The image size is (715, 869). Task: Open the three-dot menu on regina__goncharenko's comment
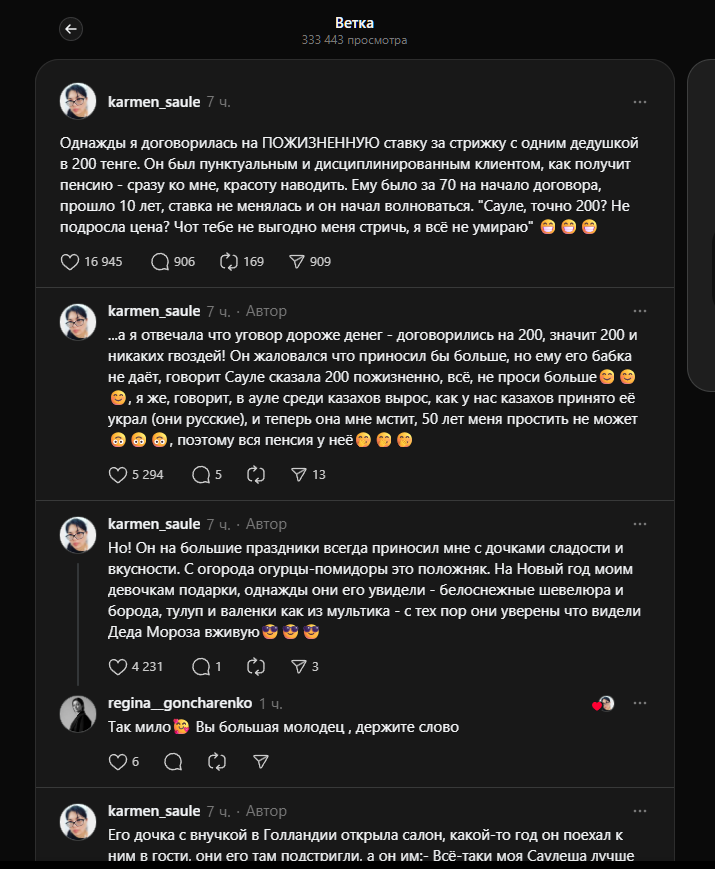coord(640,703)
